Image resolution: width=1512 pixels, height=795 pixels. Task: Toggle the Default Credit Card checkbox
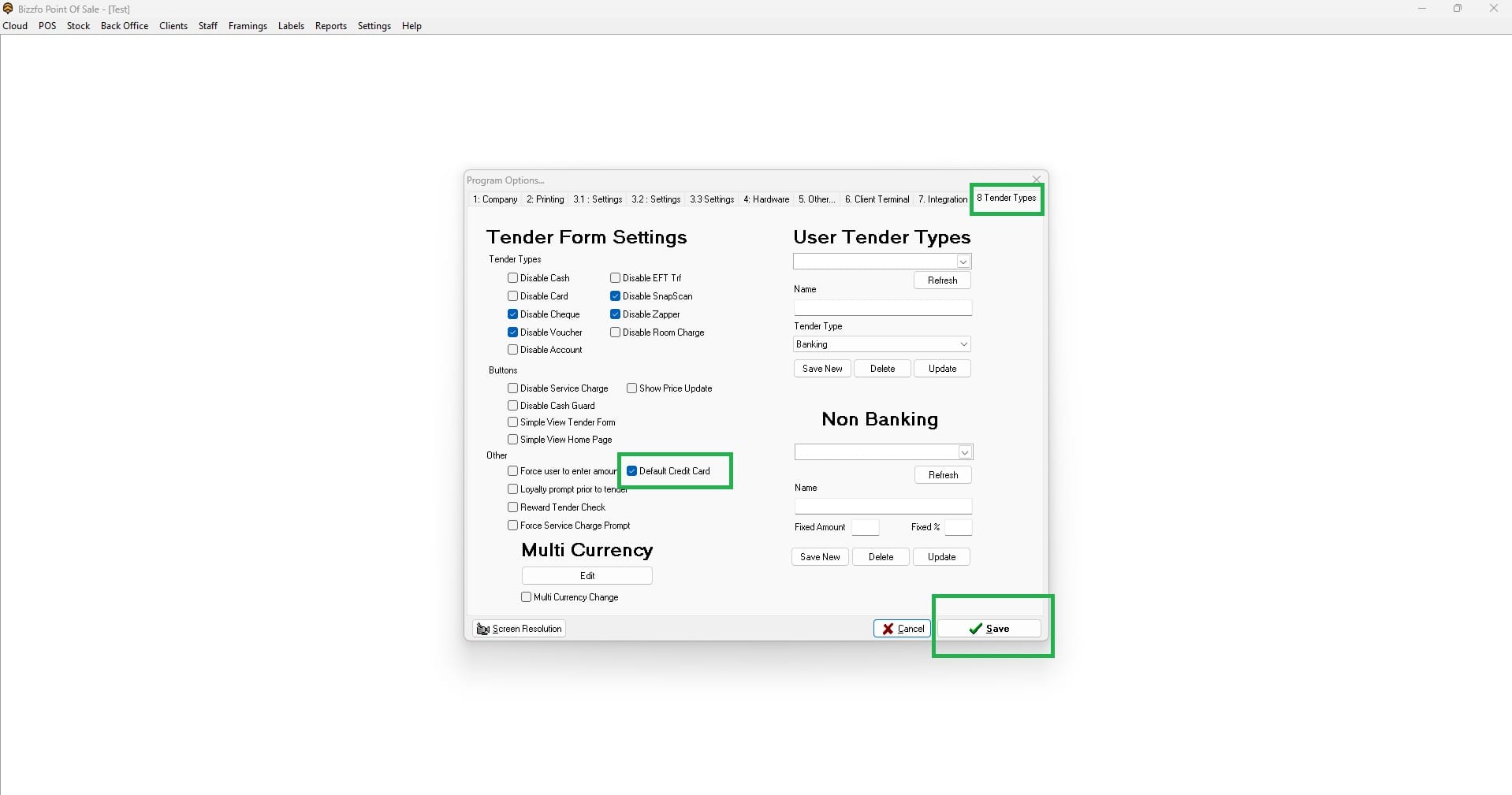[631, 470]
